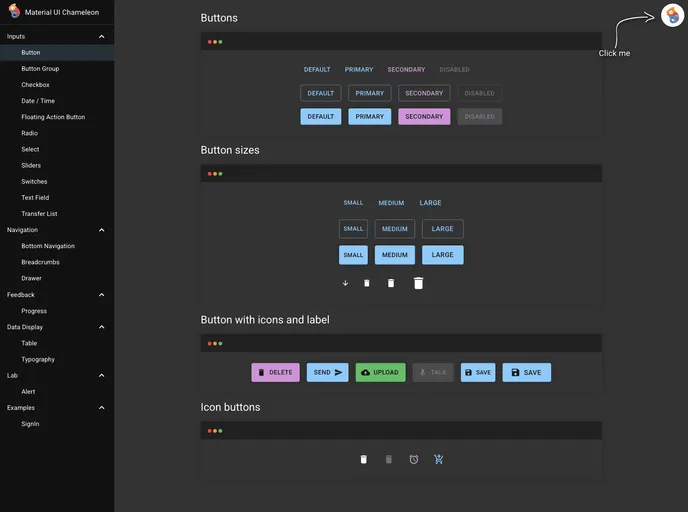Image resolution: width=688 pixels, height=512 pixels.
Task: Go to Checkbox in the sidebar
Action: [x=57, y=85]
